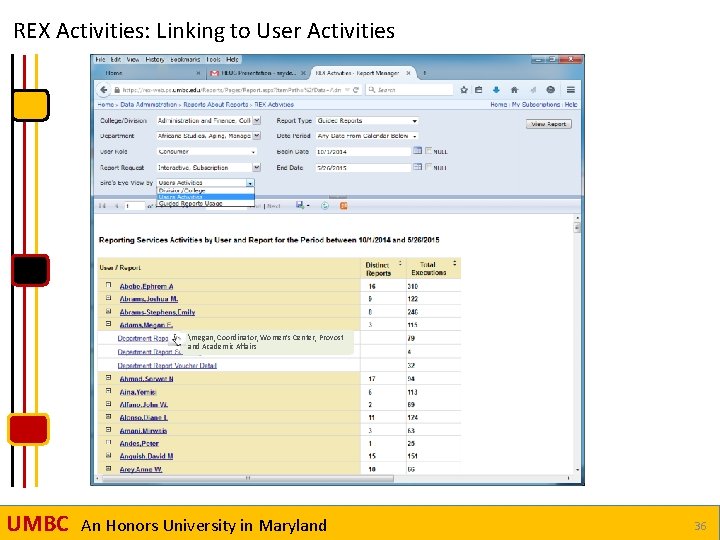720x540 pixels.
Task: Switch to the Gmail presentation tab
Action: point(258,73)
